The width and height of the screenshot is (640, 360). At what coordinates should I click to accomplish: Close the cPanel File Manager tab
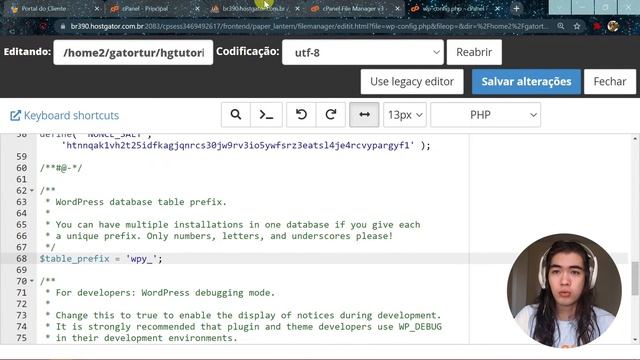pyautogui.click(x=397, y=9)
